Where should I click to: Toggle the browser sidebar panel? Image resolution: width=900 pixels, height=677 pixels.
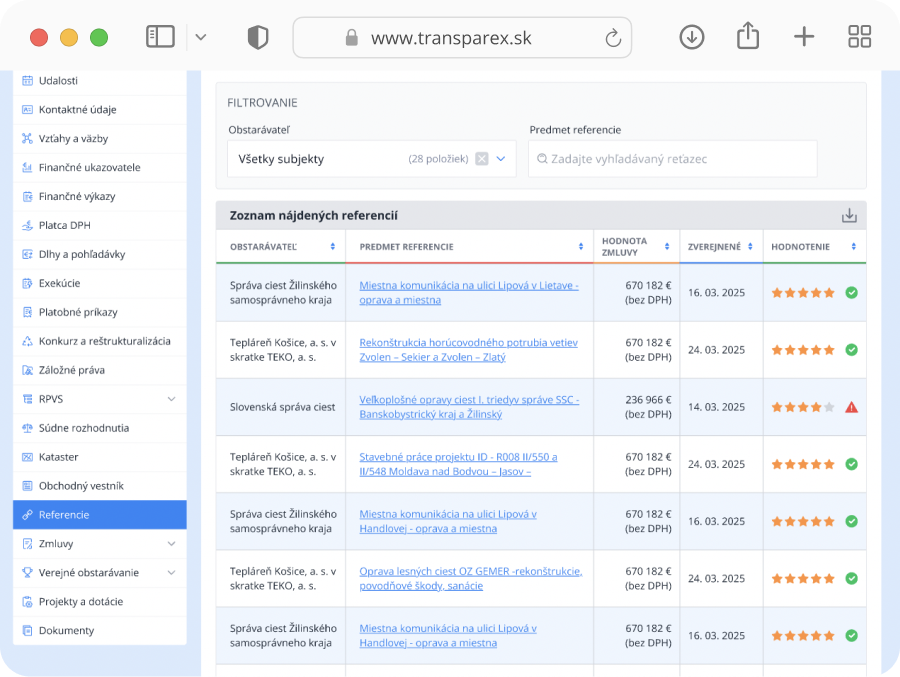click(160, 37)
